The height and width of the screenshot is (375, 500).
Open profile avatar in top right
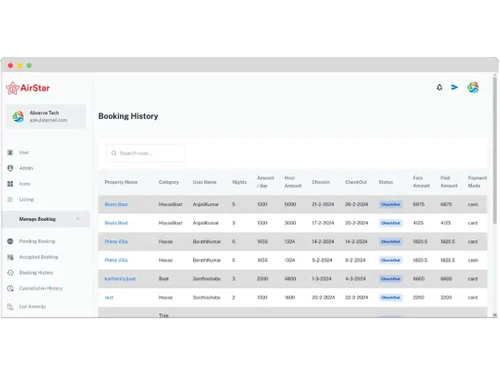click(473, 87)
